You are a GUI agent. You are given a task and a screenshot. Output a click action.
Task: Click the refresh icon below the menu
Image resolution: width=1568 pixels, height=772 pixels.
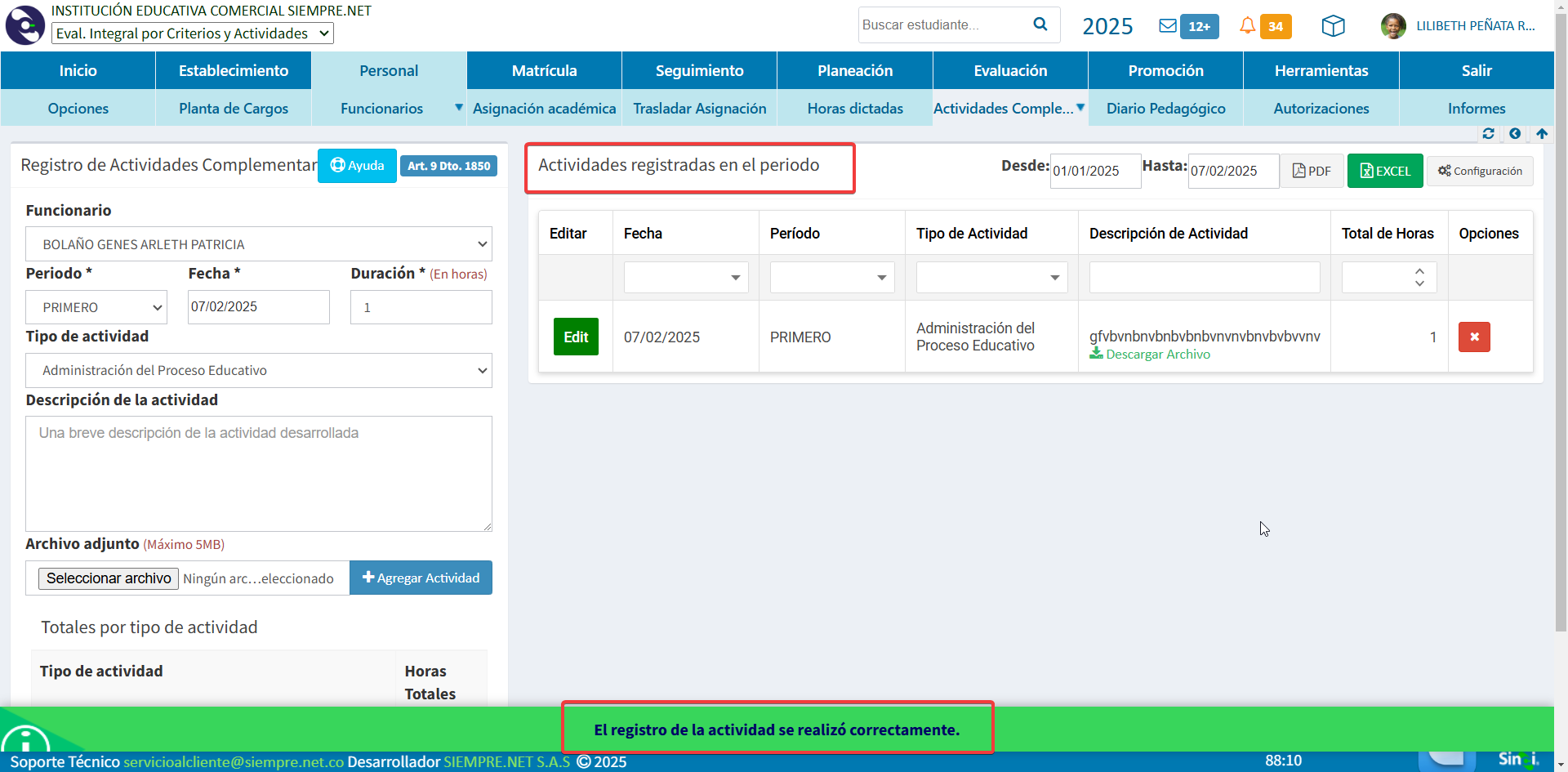tap(1488, 133)
